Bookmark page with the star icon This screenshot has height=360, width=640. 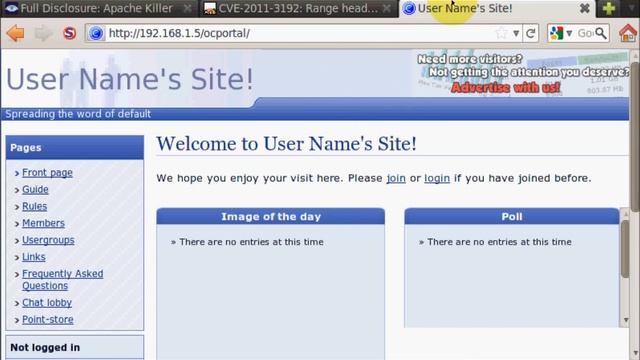(502, 33)
